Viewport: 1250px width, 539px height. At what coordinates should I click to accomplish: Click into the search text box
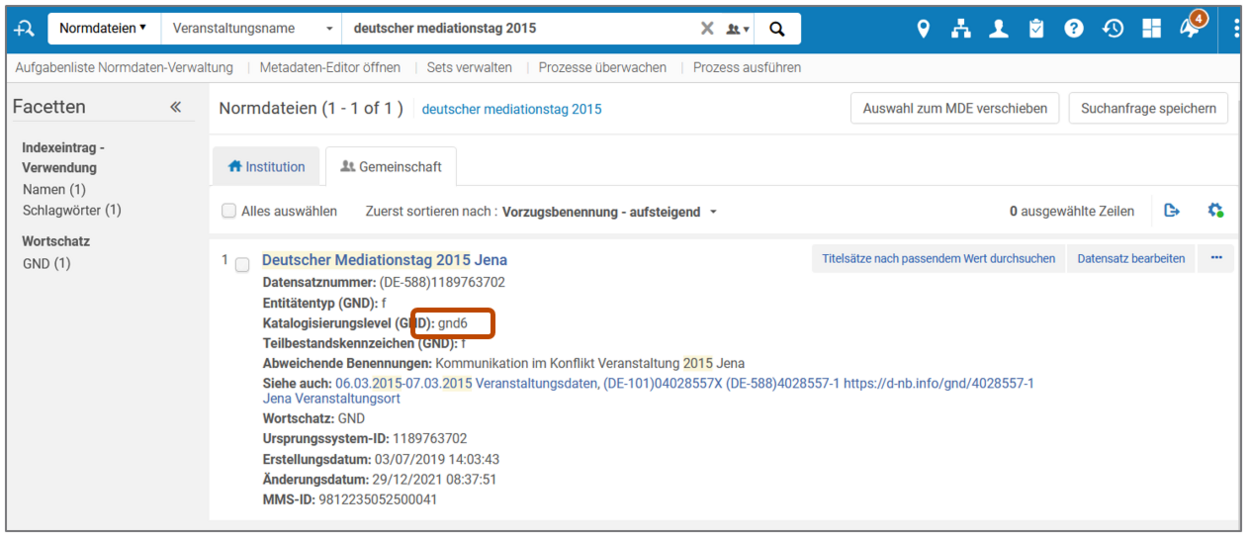[518, 28]
